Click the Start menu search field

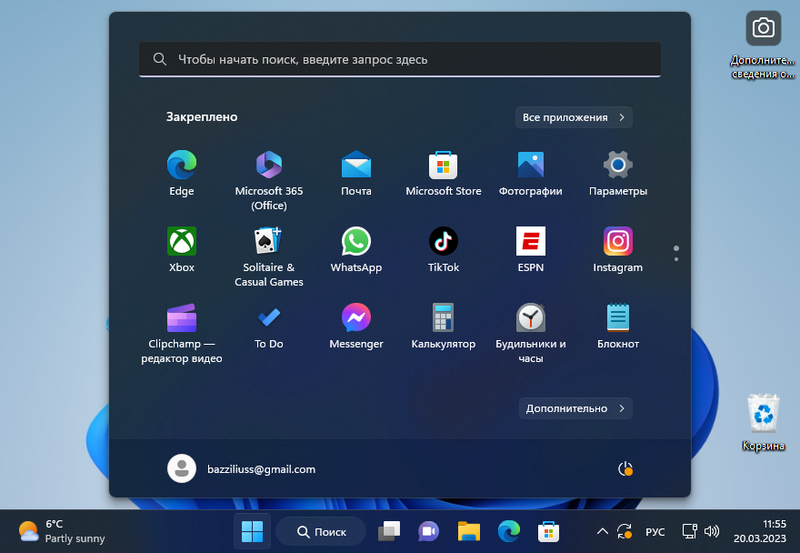point(400,59)
